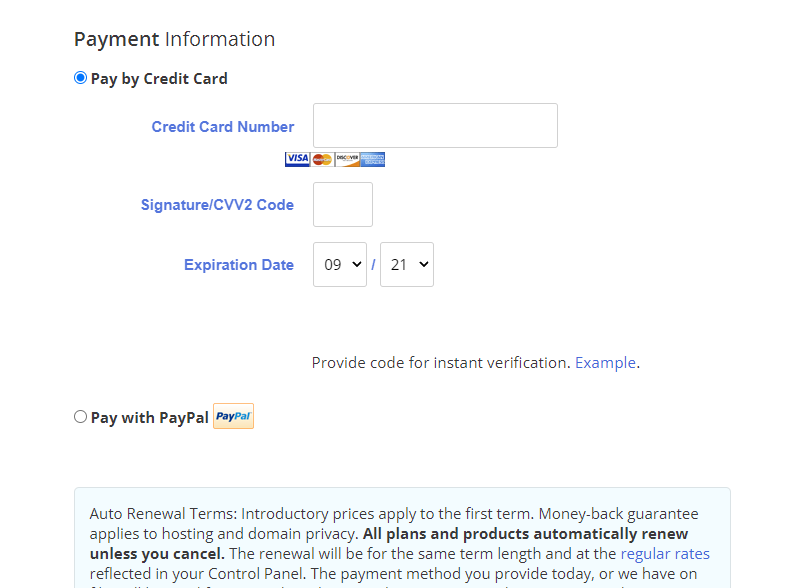Click the Signature/CVV2 Code label

click(x=217, y=205)
